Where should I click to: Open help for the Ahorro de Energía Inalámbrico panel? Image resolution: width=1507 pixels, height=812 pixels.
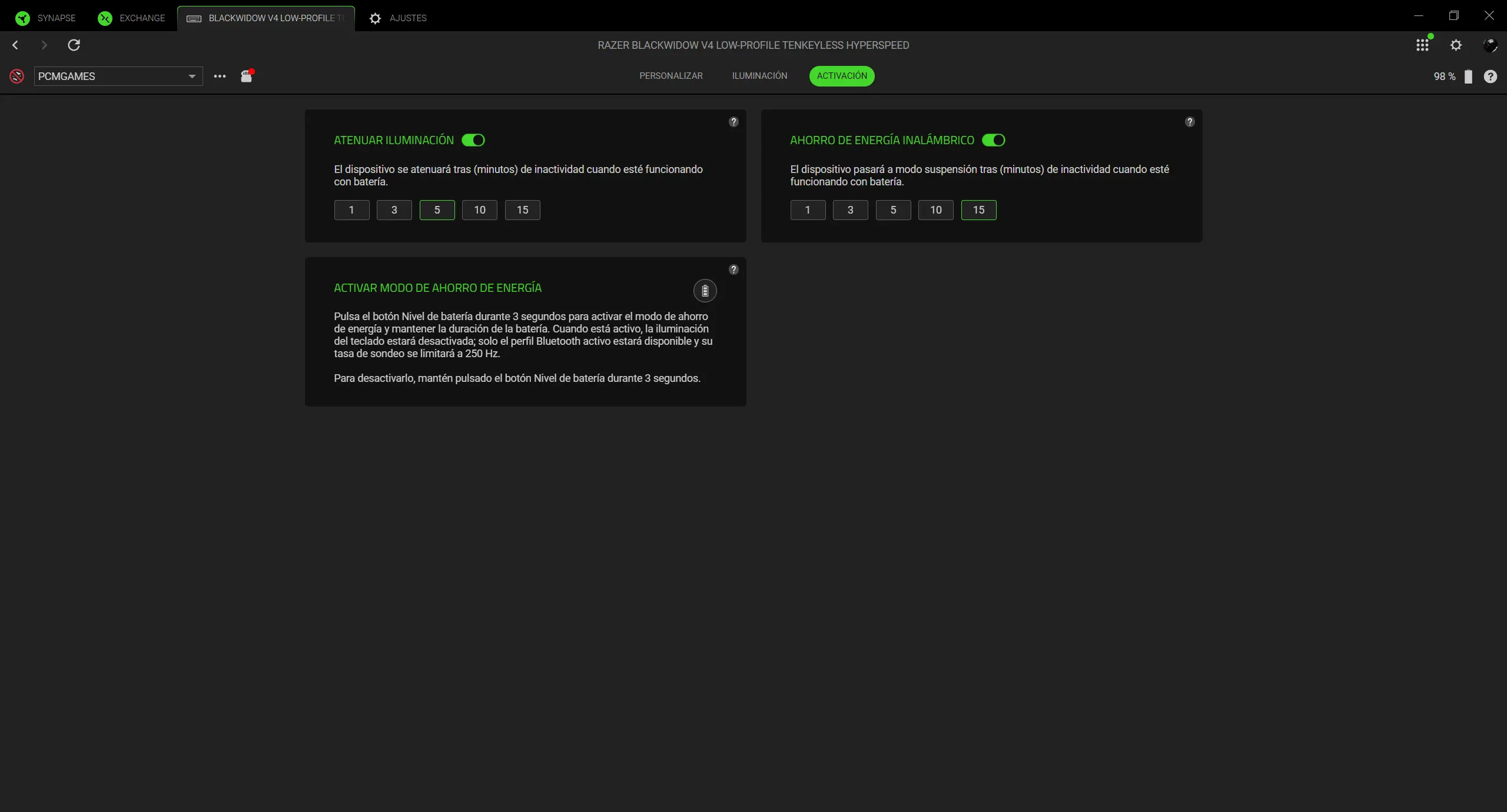point(1190,122)
